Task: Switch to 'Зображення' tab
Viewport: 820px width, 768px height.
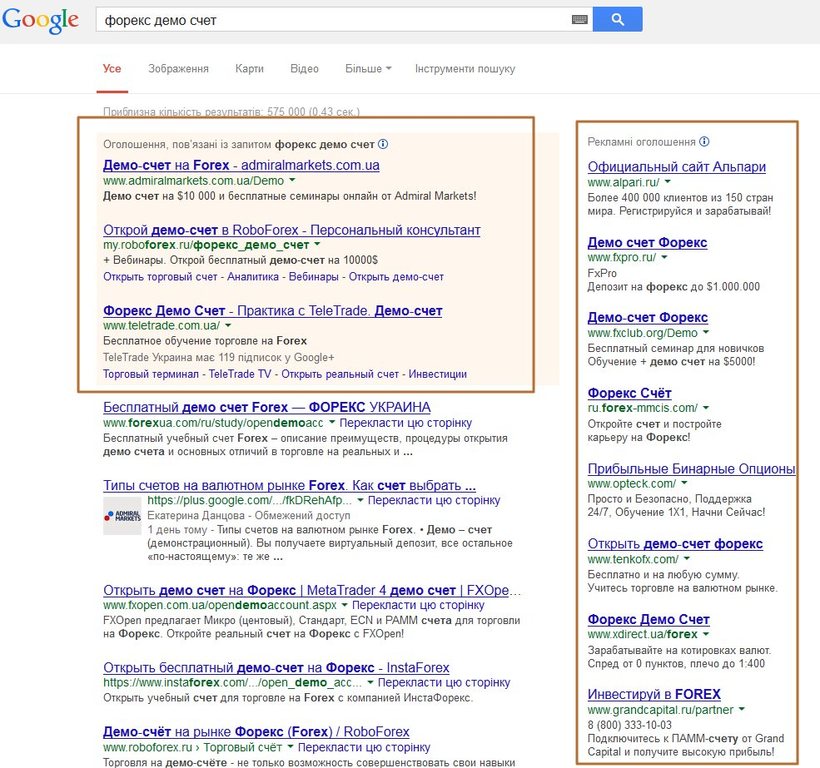Action: point(178,68)
